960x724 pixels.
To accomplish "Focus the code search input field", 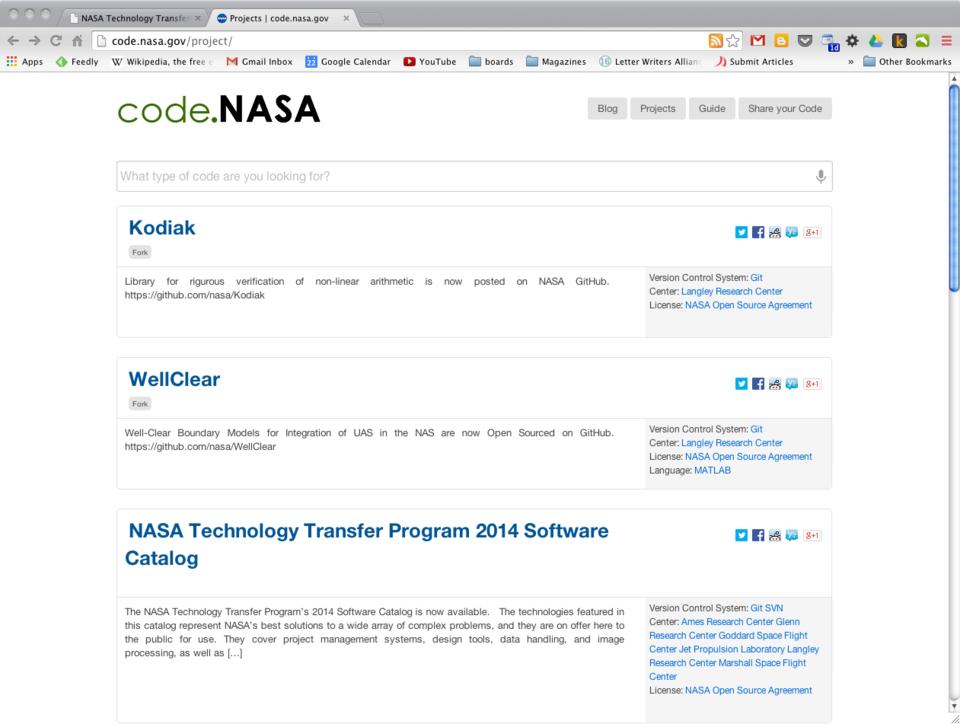I will (x=460, y=177).
